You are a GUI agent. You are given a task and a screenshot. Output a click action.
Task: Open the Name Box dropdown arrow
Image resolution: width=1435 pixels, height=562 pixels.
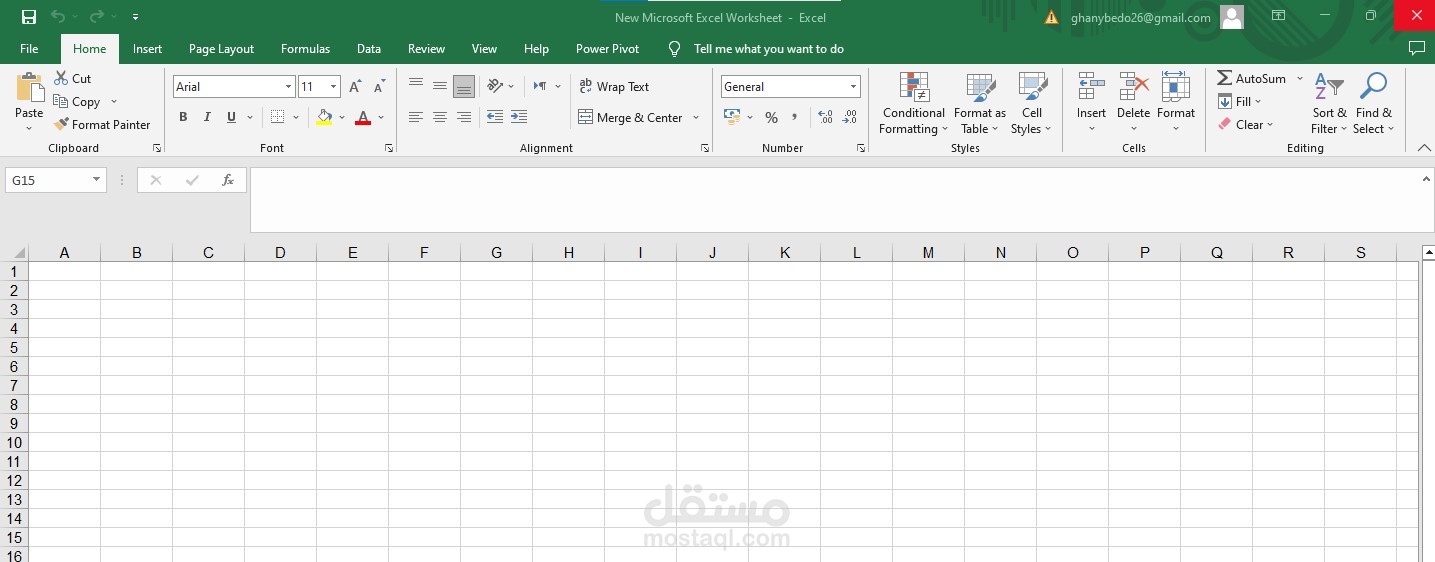[97, 180]
